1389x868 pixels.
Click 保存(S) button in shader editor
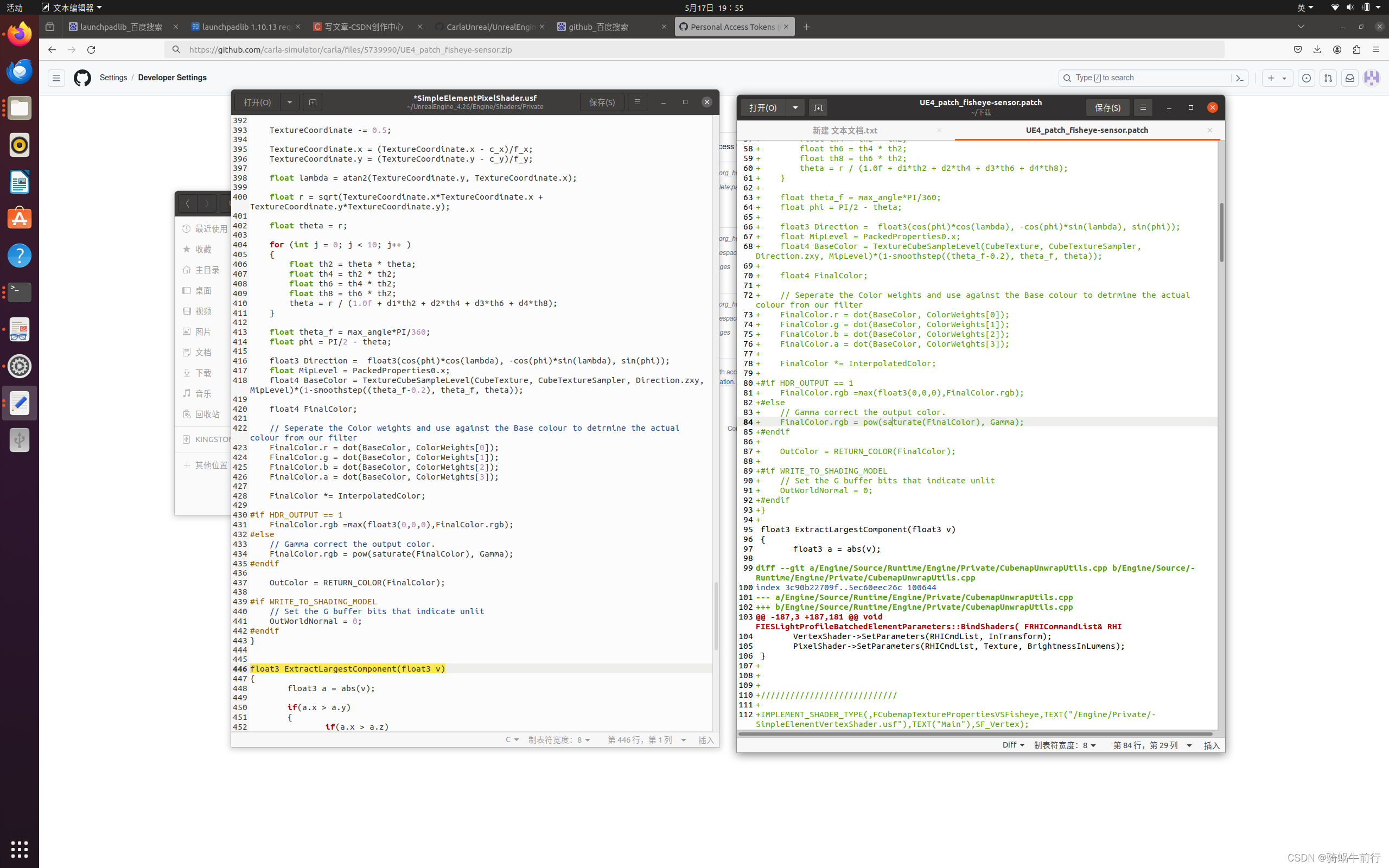(602, 102)
